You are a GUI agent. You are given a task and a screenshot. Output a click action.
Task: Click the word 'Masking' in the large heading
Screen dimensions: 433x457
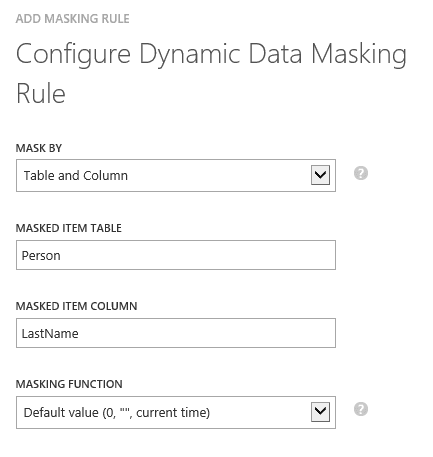[359, 55]
